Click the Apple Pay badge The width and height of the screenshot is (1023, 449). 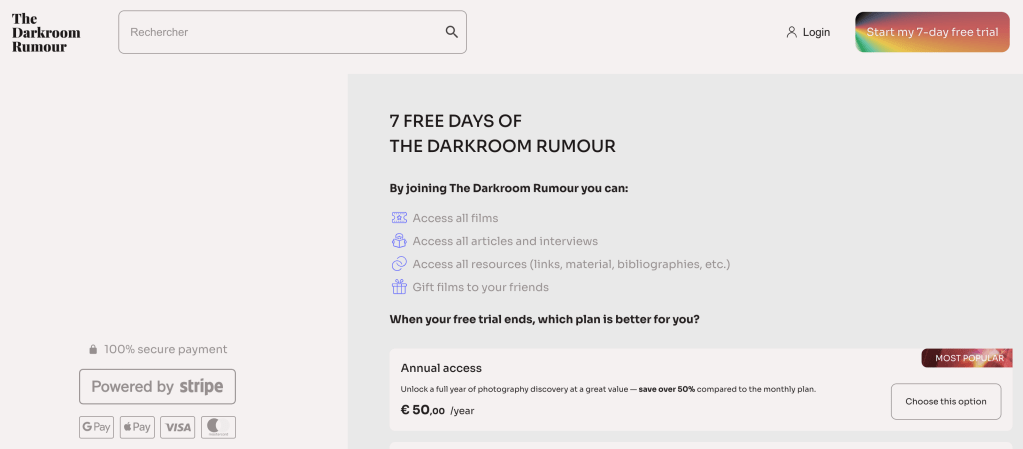pyautogui.click(x=137, y=427)
